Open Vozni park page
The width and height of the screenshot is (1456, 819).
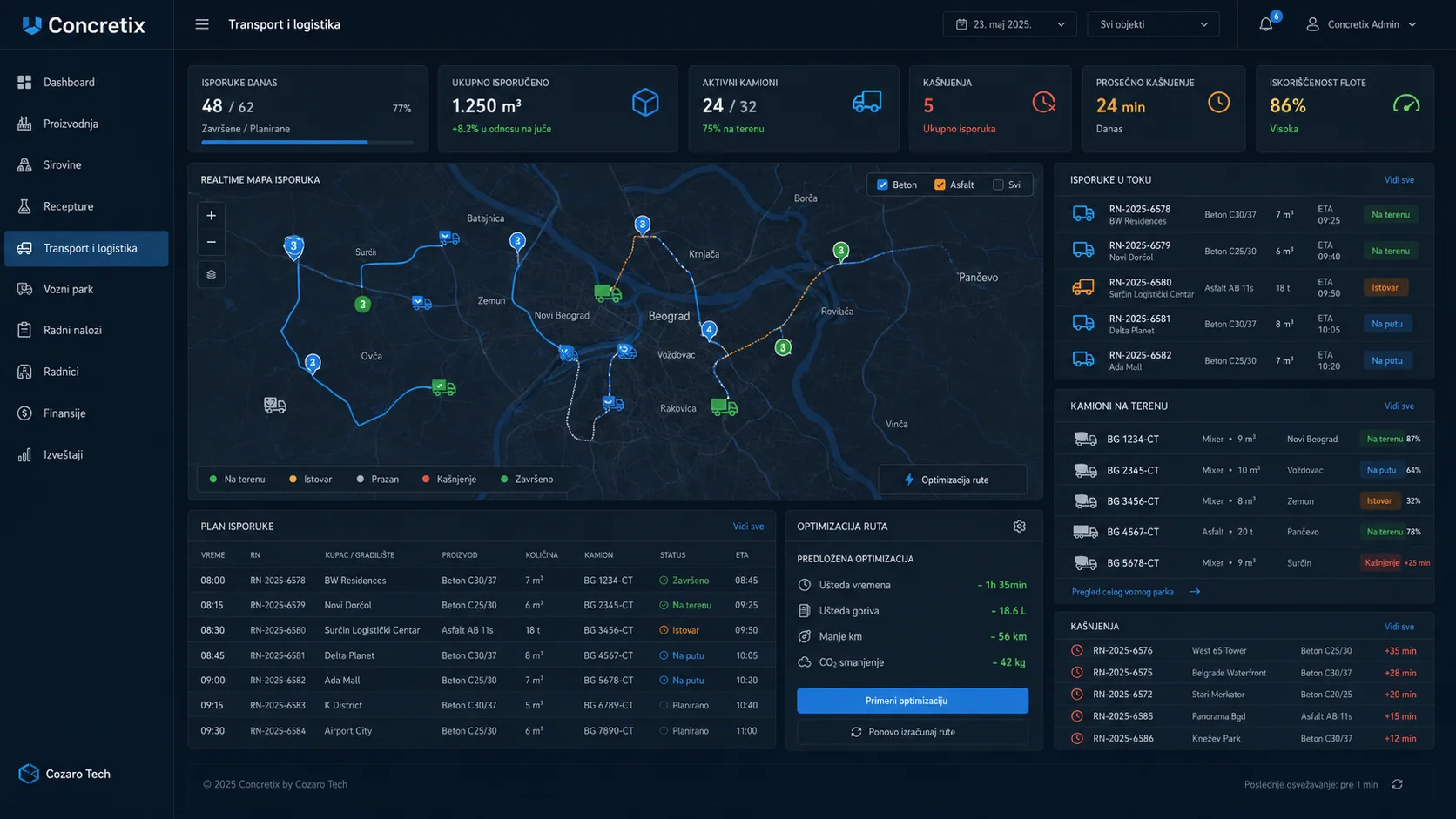[86, 289]
